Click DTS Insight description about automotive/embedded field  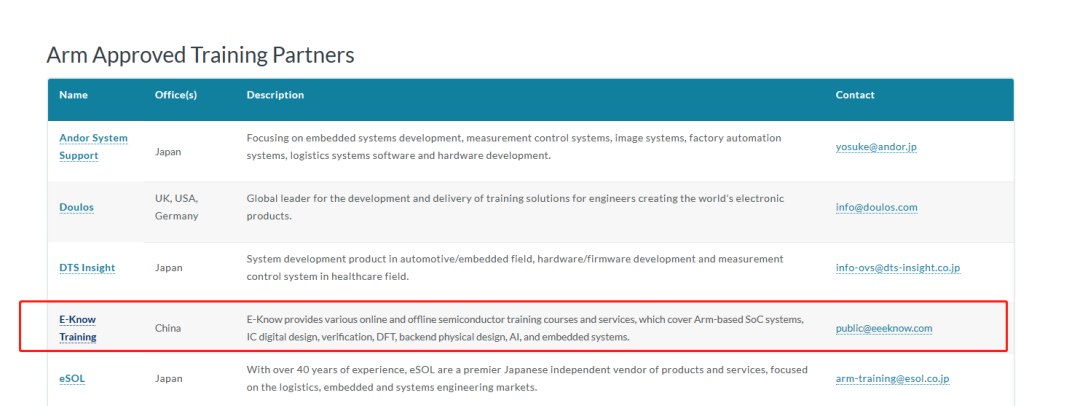[515, 267]
